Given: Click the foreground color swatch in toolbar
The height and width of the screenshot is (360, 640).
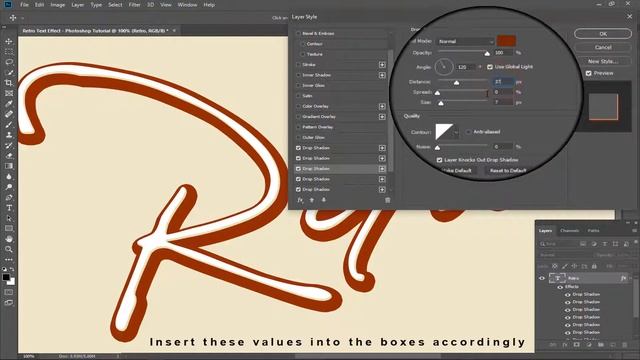Looking at the screenshot, I should tap(6, 277).
